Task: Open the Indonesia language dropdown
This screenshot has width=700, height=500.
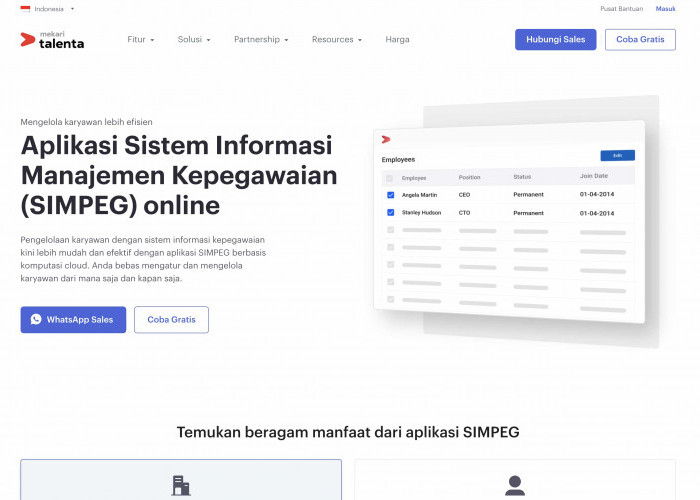Action: pos(47,9)
